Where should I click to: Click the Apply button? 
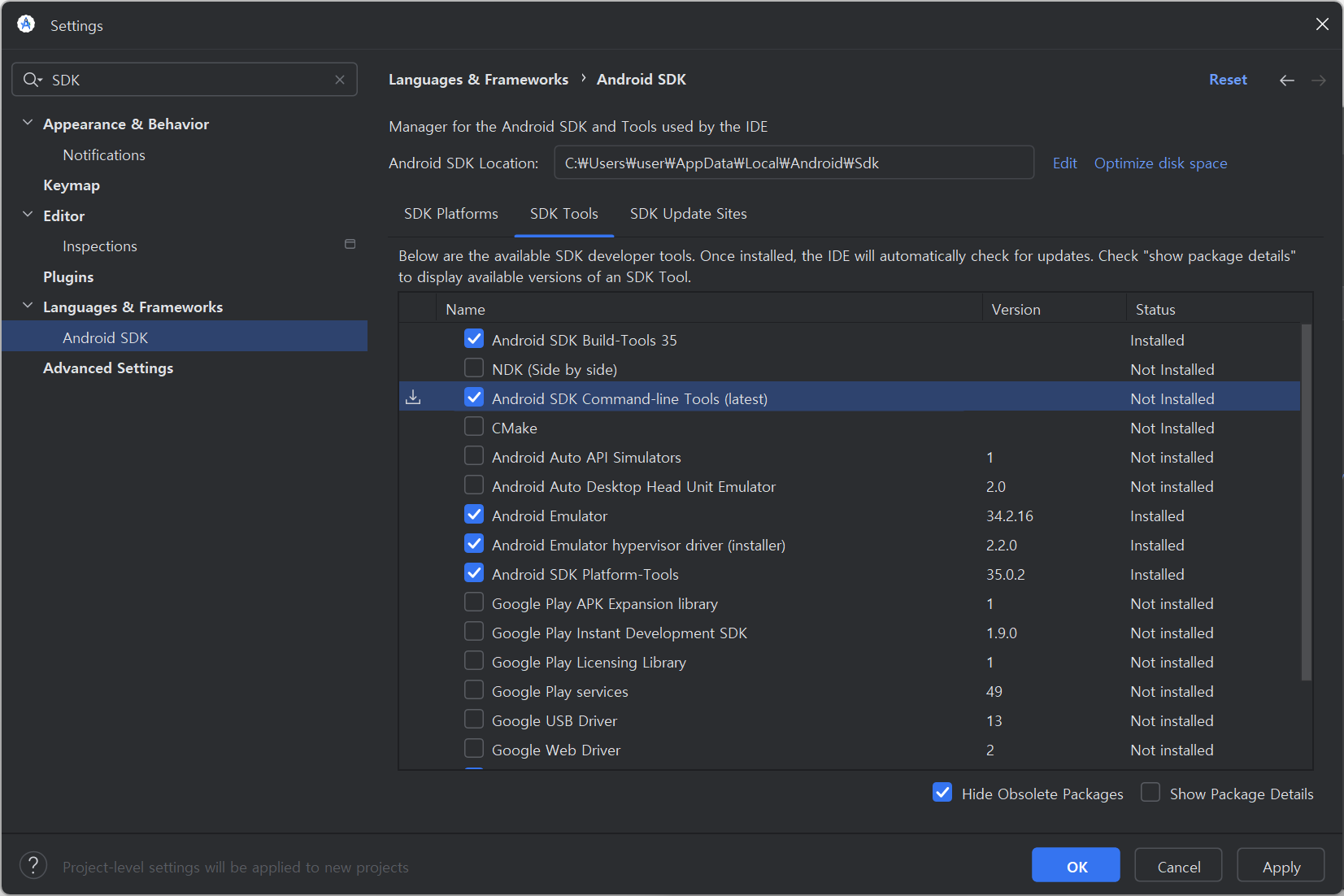[1281, 865]
